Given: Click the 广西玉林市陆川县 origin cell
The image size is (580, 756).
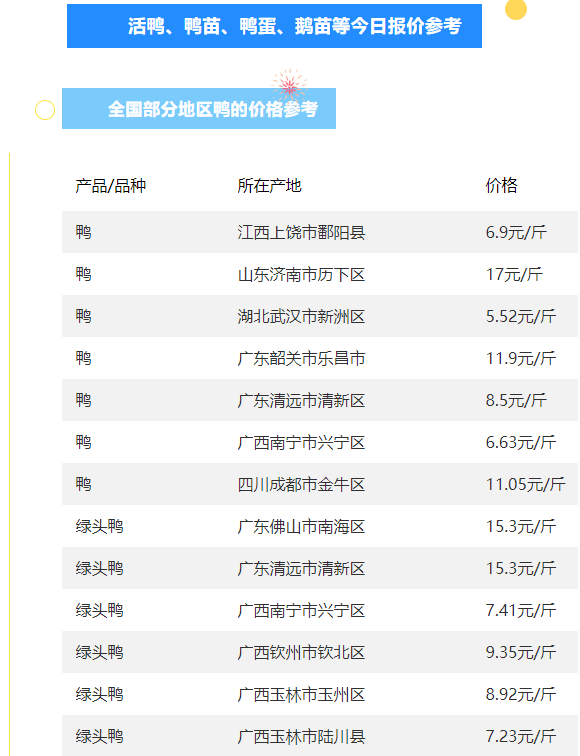Looking at the screenshot, I should tap(301, 736).
